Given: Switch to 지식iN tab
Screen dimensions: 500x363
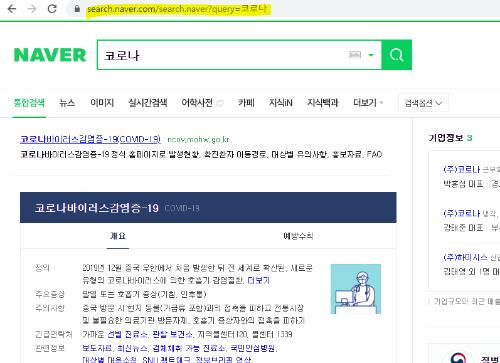Looking at the screenshot, I should [x=281, y=103].
